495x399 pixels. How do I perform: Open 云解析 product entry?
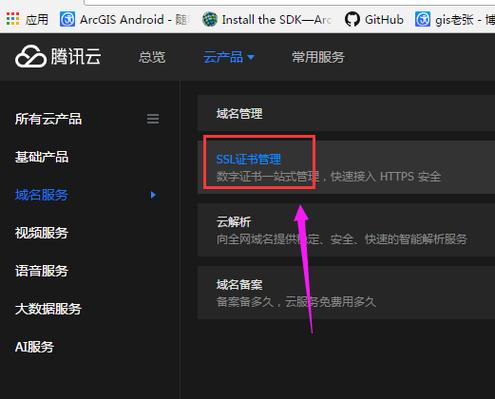coord(346,230)
